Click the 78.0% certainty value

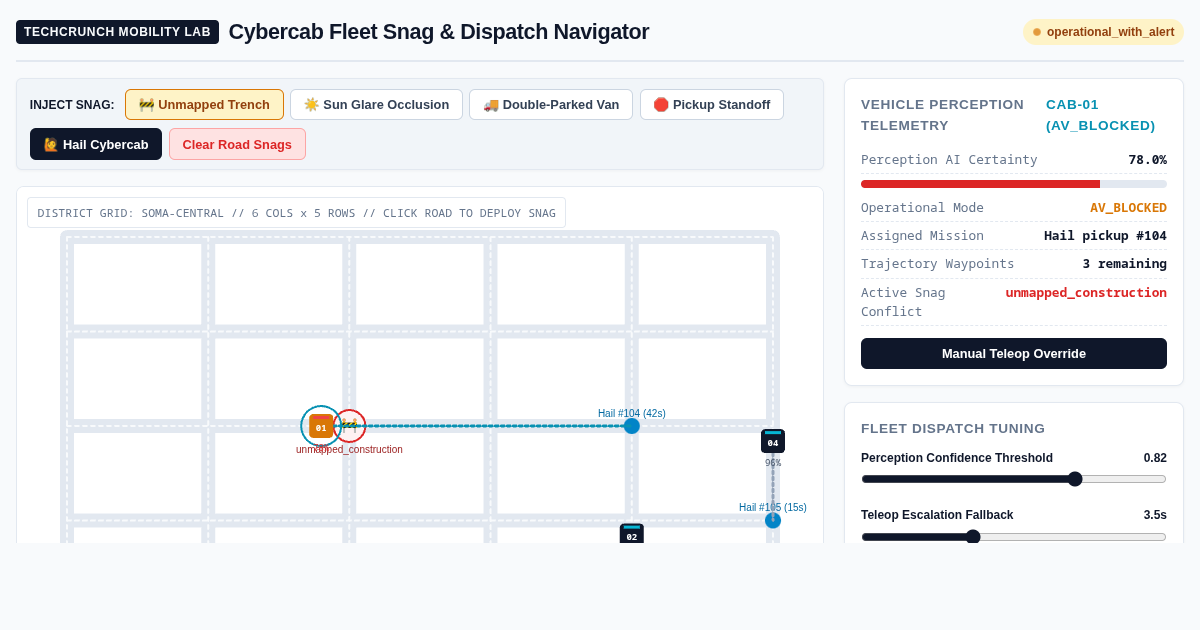click(x=1147, y=159)
